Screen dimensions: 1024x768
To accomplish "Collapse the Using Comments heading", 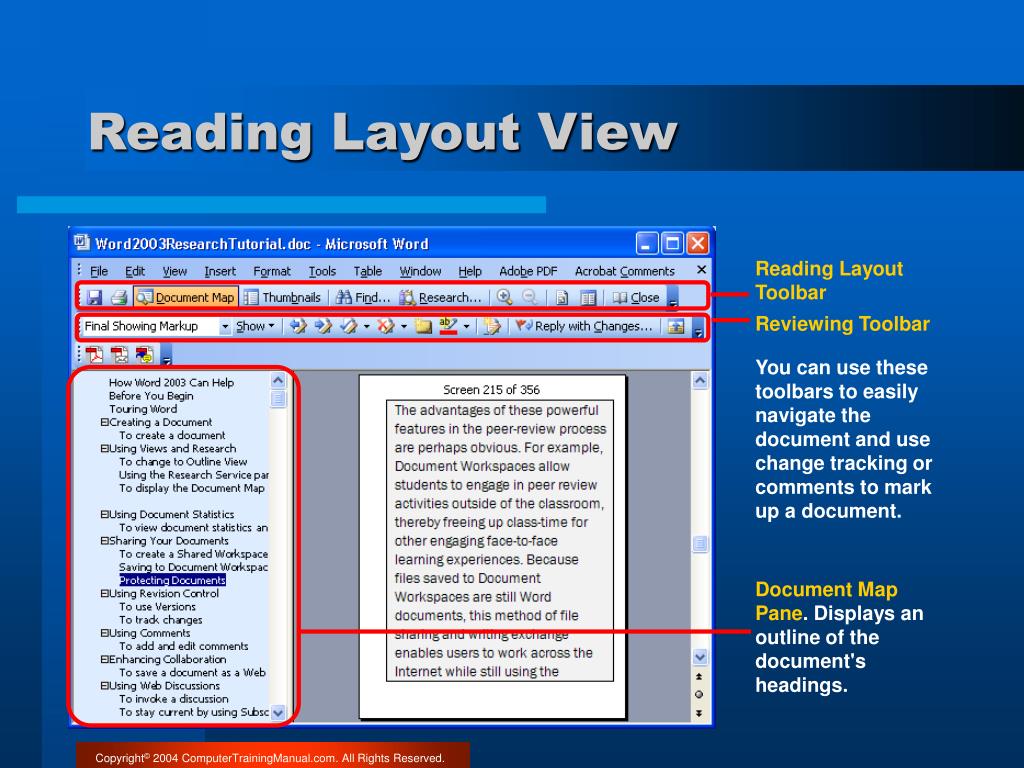I will pos(104,633).
